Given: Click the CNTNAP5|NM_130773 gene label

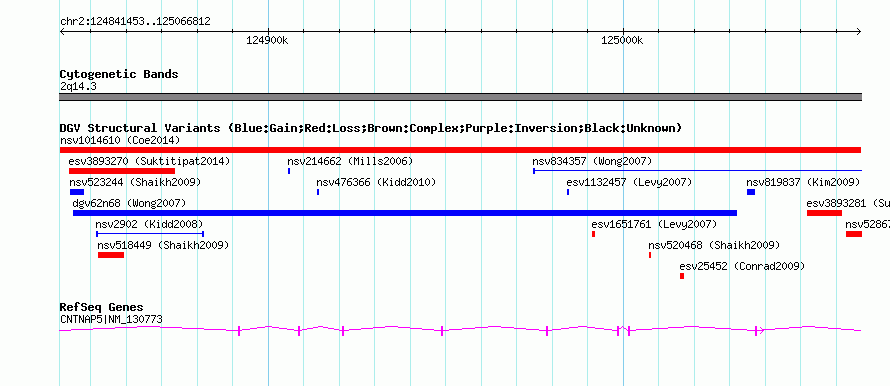Looking at the screenshot, I should point(111,320).
